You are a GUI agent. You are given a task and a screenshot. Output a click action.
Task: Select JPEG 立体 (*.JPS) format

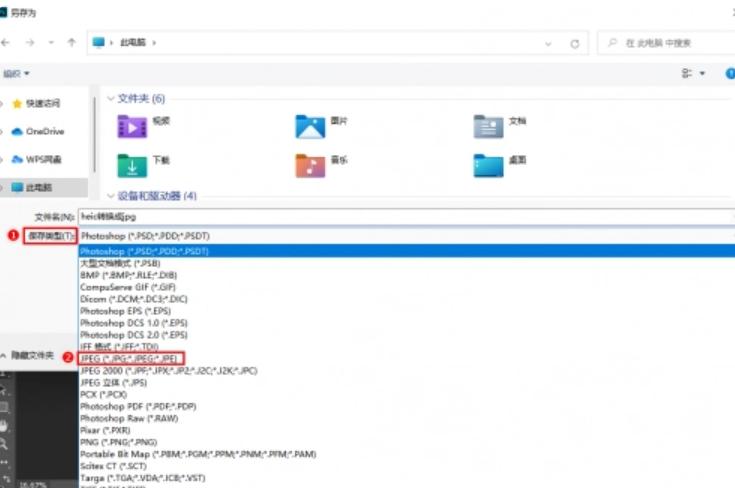coord(113,383)
